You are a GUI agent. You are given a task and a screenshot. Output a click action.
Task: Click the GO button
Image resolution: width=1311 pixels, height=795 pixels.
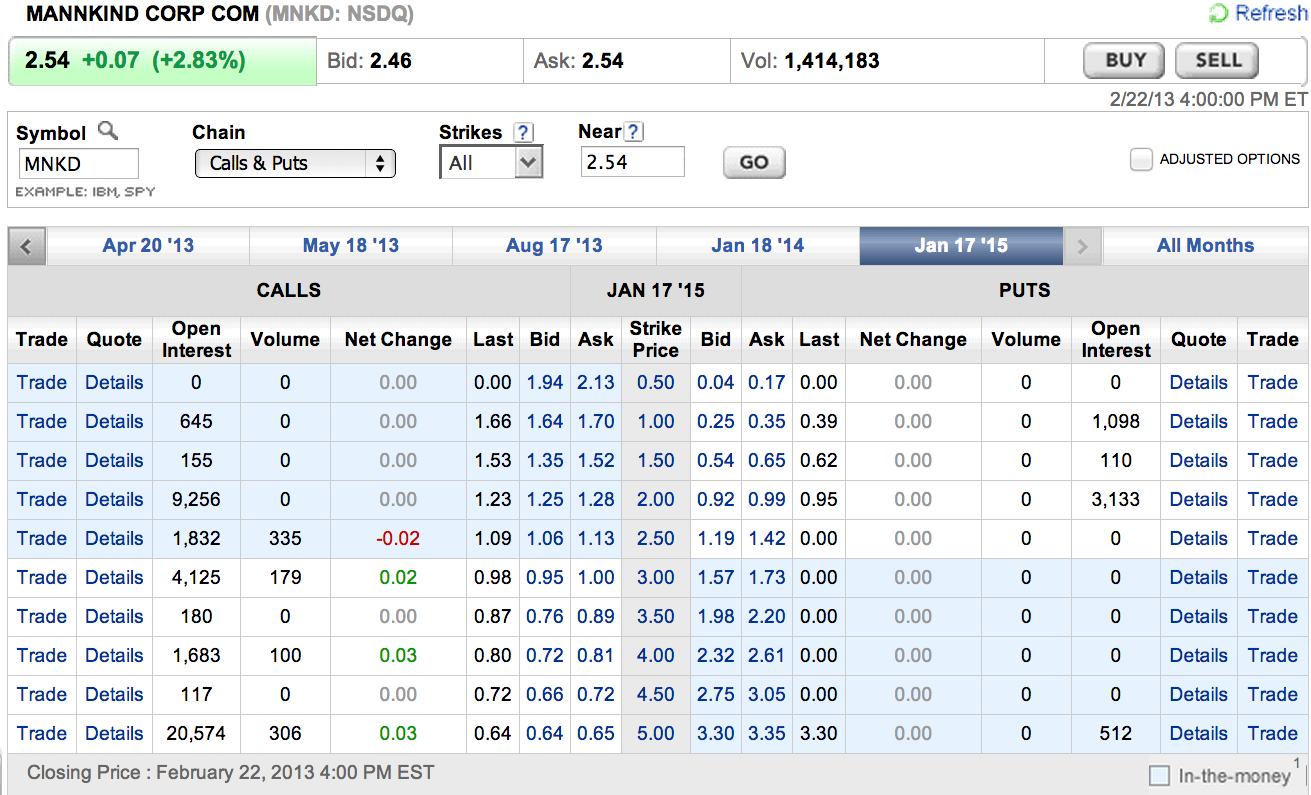click(754, 163)
